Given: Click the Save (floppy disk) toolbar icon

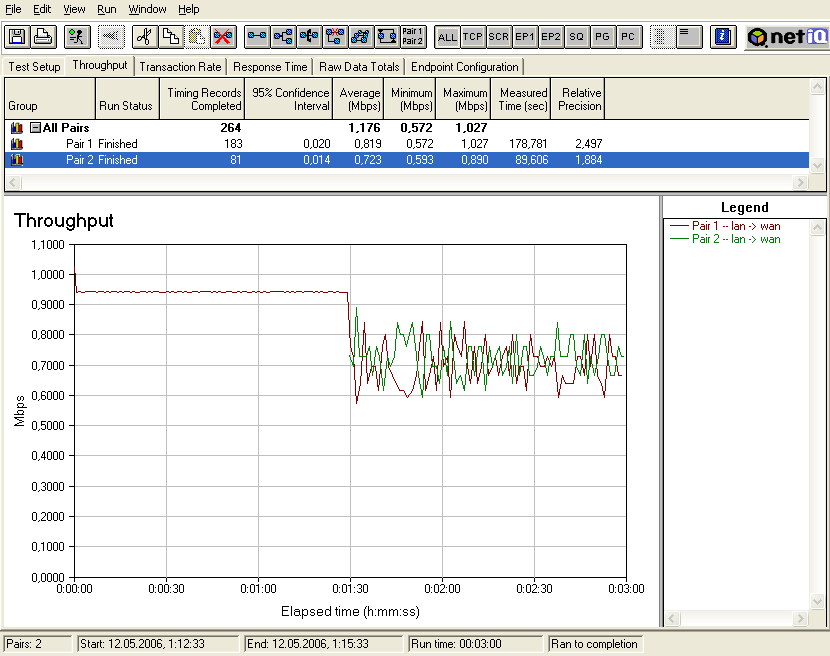Looking at the screenshot, I should point(17,37).
